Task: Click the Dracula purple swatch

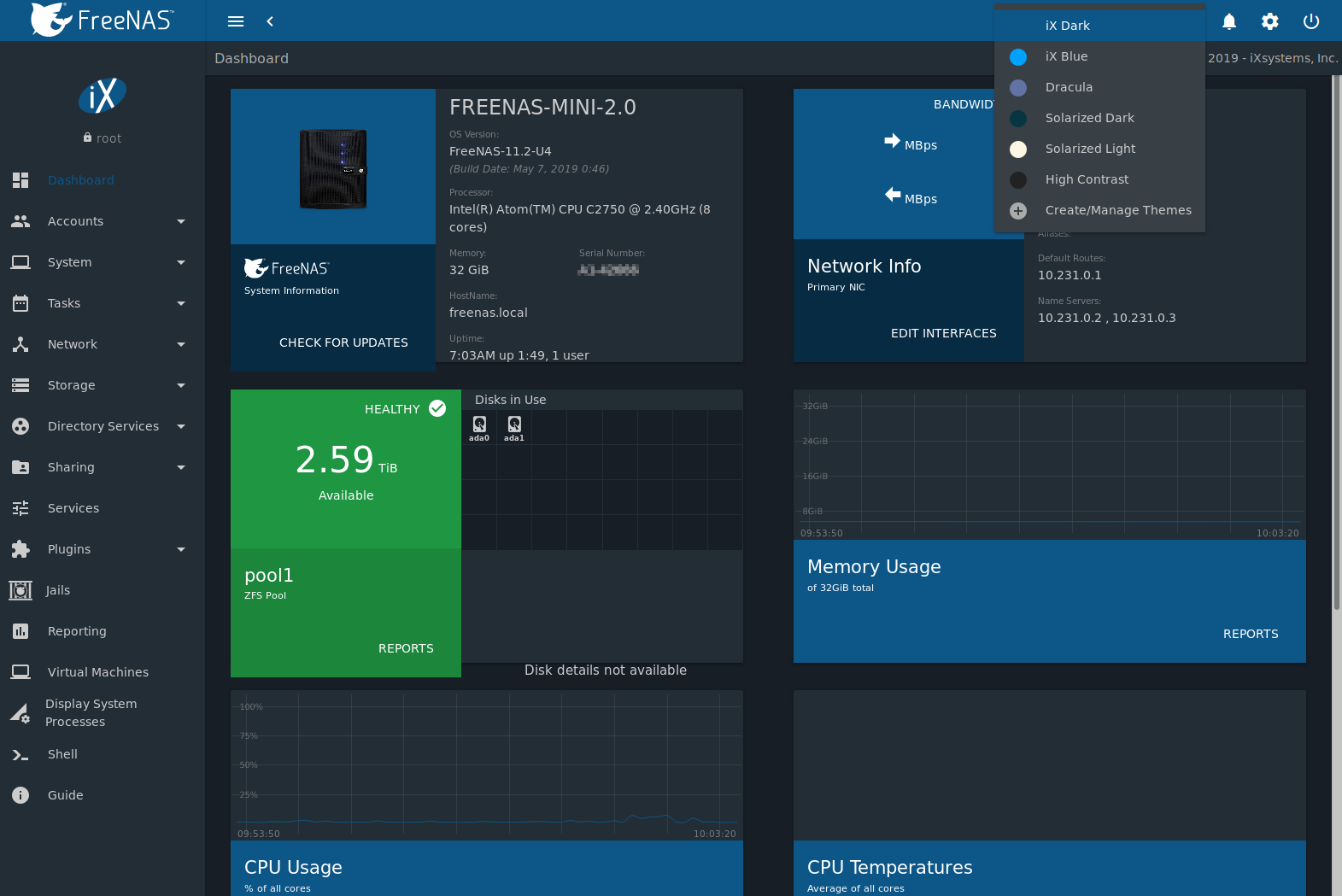Action: [1018, 88]
